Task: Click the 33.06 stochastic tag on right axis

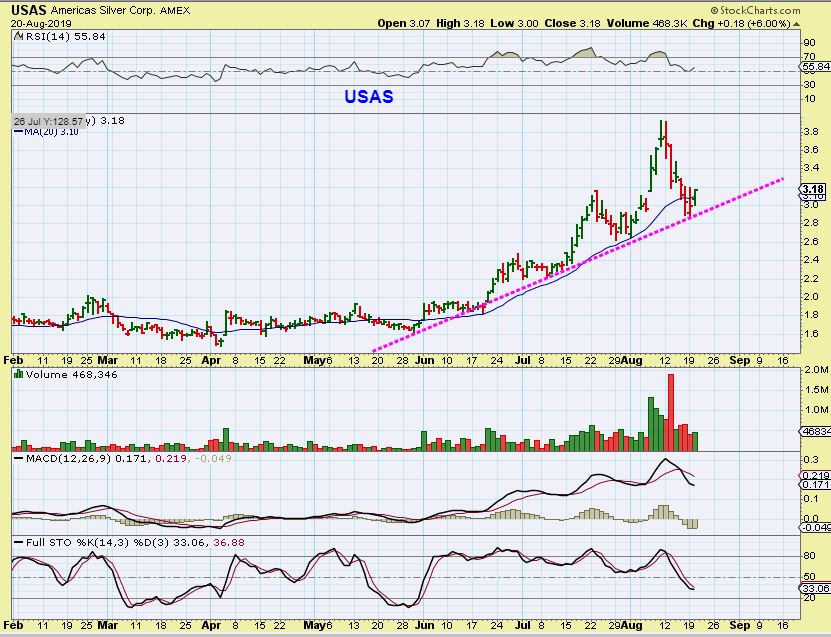Action: point(815,588)
